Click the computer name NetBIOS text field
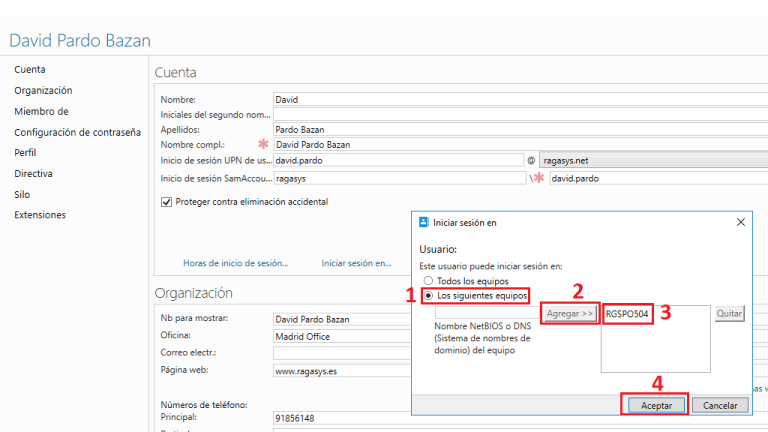 point(478,313)
